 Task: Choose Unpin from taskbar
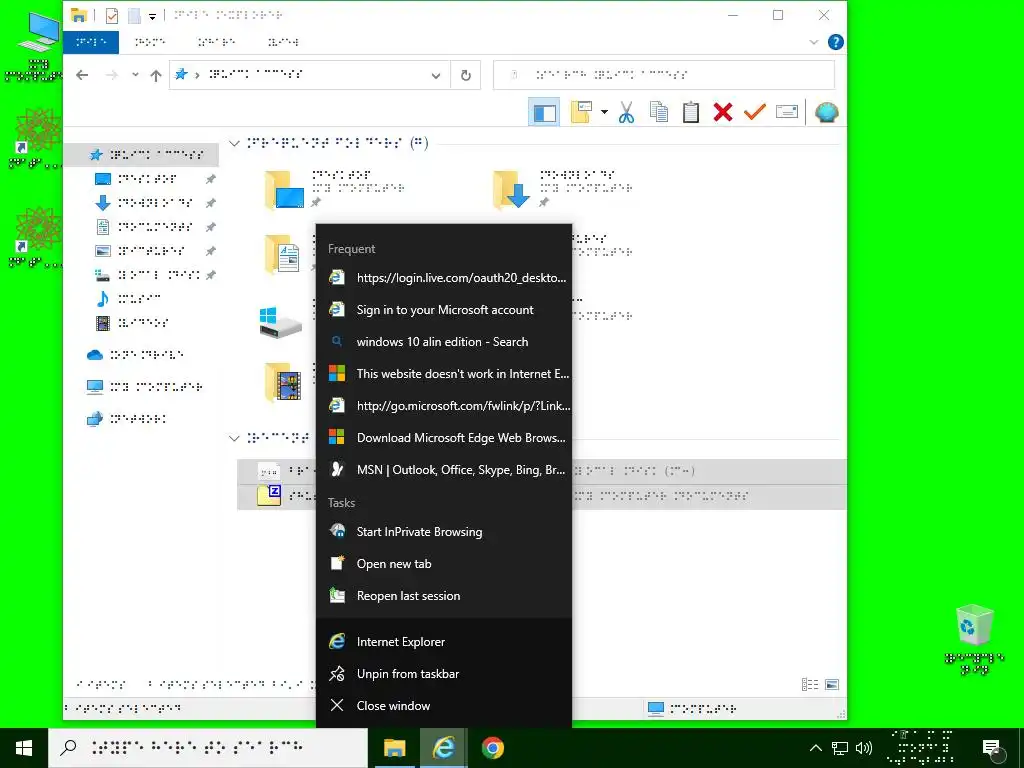point(444,674)
